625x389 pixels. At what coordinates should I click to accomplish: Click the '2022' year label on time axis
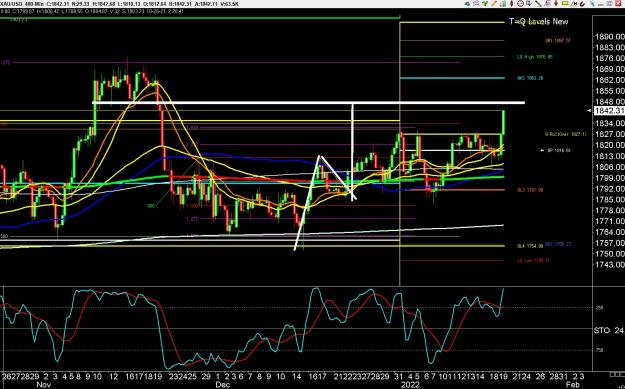410,385
